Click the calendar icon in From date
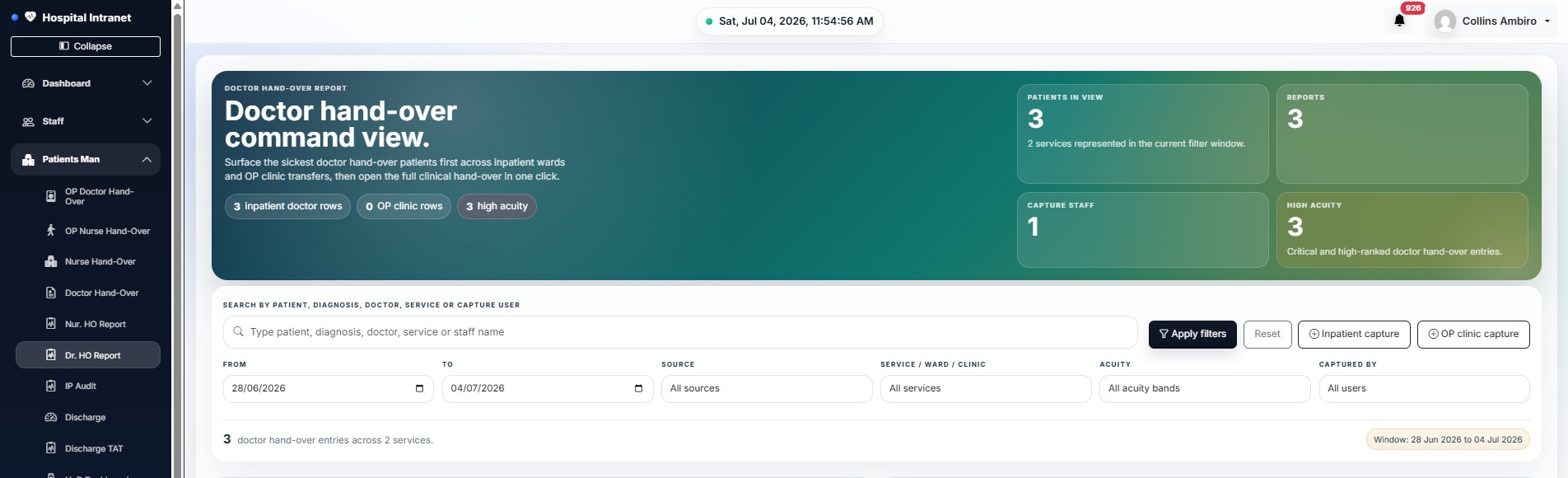The width and height of the screenshot is (1568, 478). coord(419,388)
